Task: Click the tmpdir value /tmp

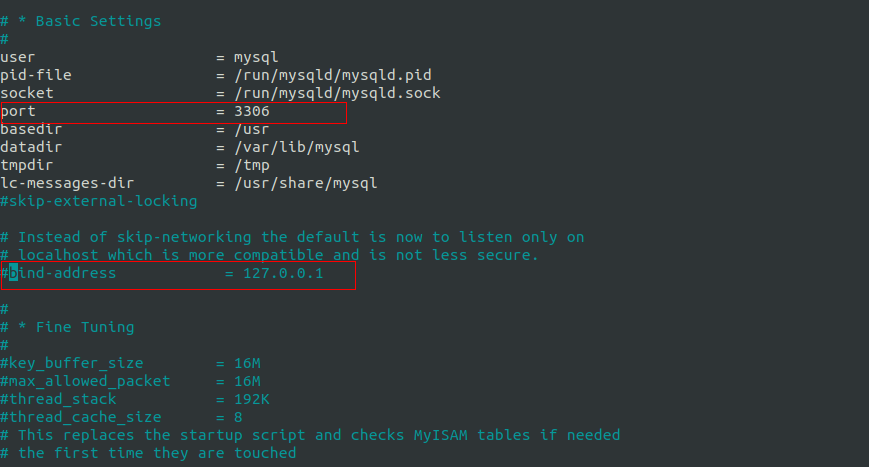Action: [x=251, y=165]
